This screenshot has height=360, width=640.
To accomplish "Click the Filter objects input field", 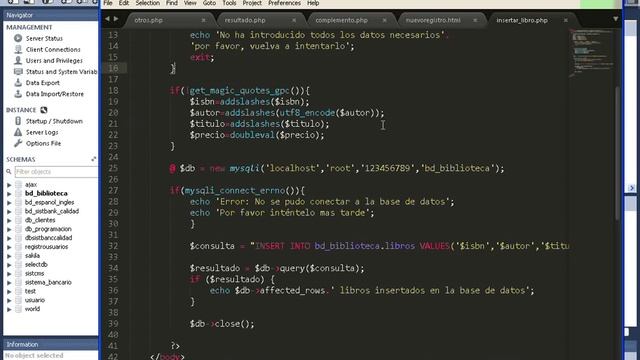I will [x=56, y=172].
